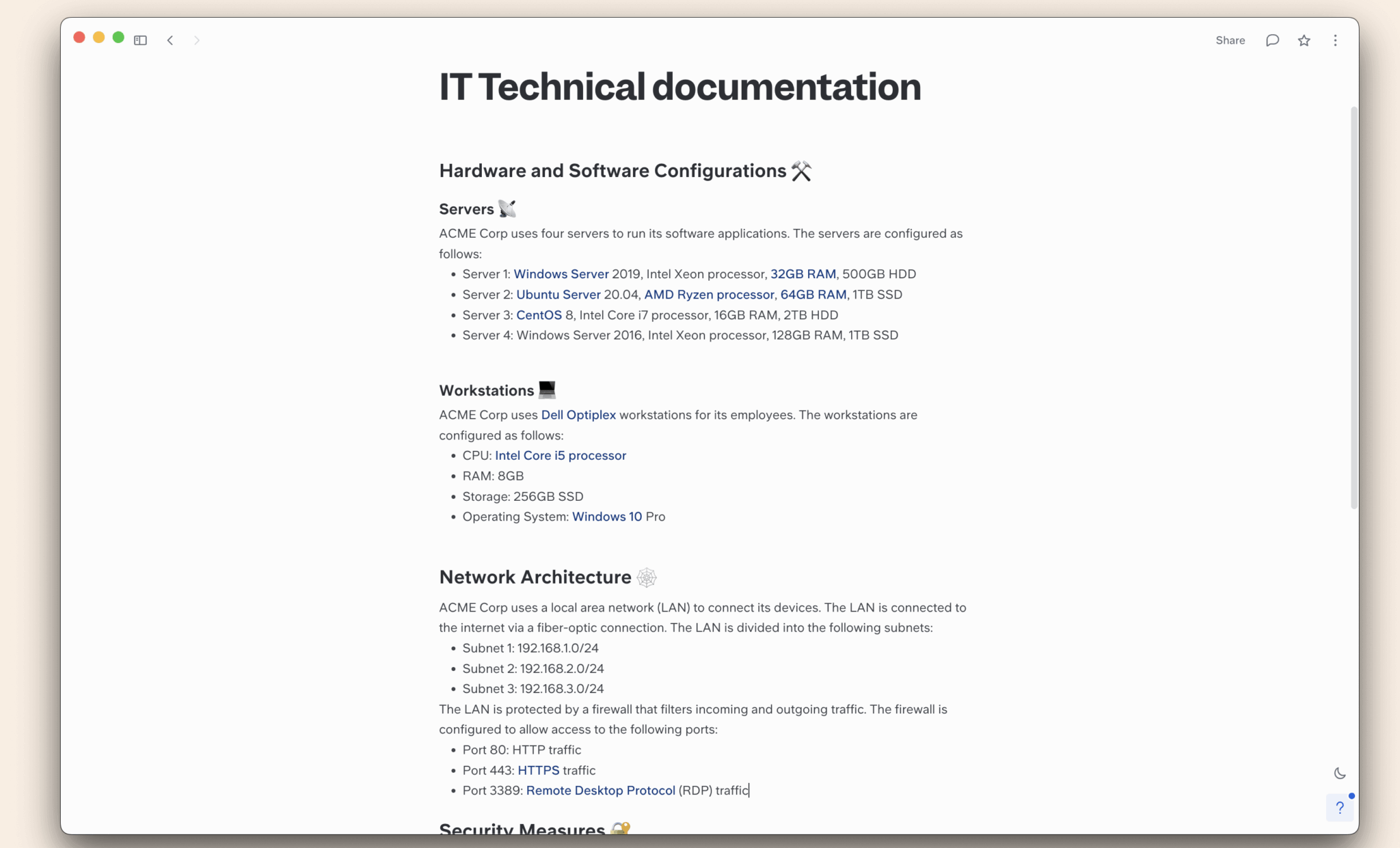Open the Ubuntu Server link
This screenshot has width=1400, height=848.
pyautogui.click(x=558, y=295)
